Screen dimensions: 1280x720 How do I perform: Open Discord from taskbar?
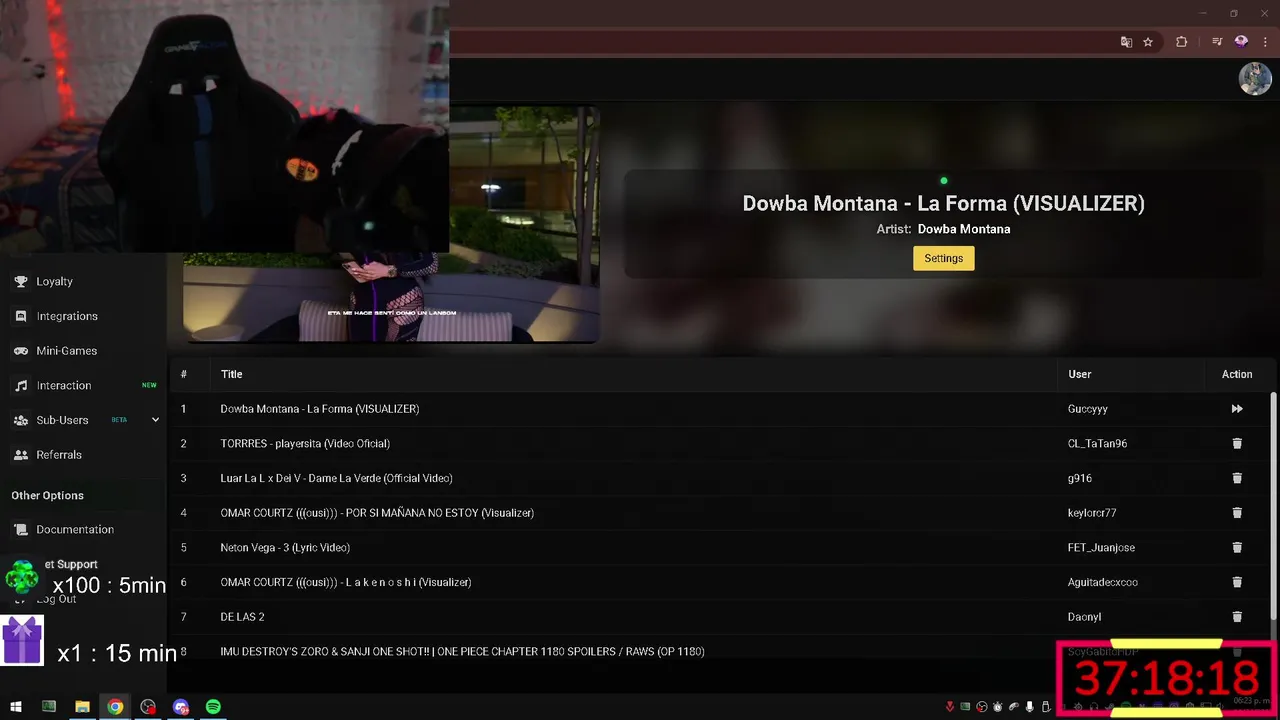[181, 707]
